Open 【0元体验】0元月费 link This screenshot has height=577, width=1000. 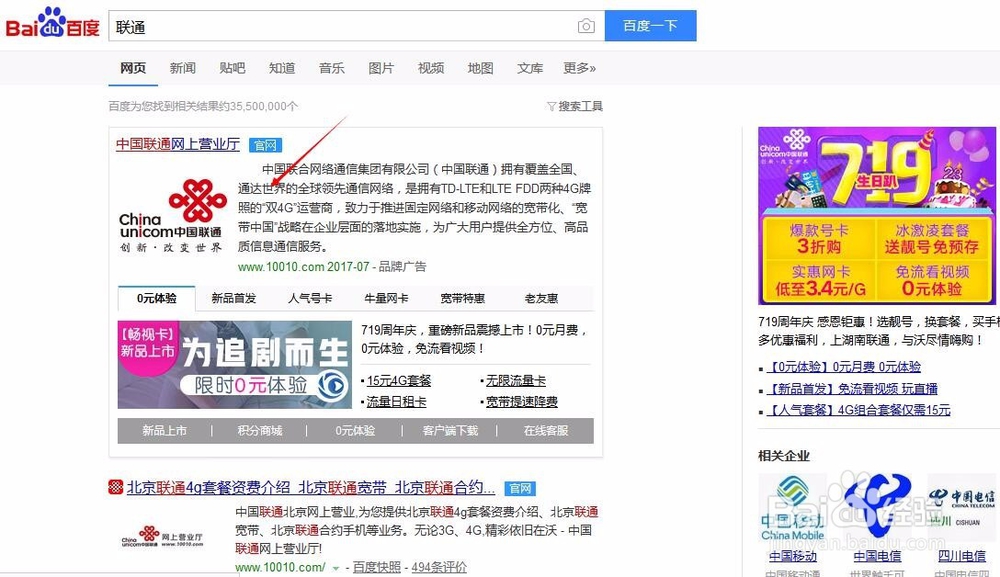843,367
